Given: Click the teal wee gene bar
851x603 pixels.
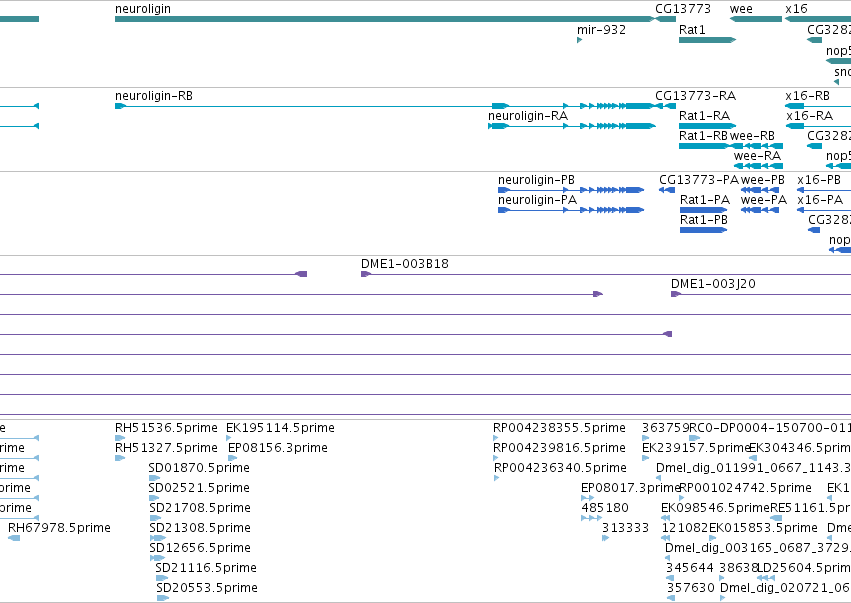Looking at the screenshot, I should tap(755, 19).
